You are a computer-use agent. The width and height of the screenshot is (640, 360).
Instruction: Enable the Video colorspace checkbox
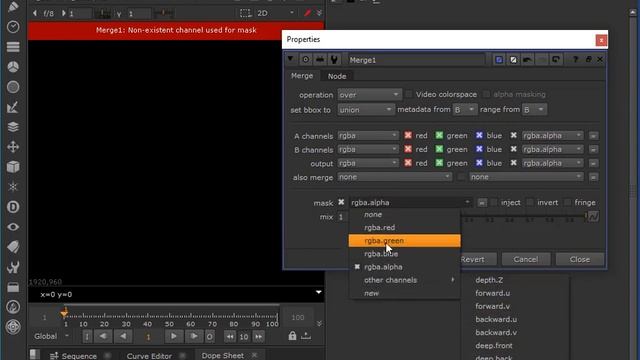[409, 94]
